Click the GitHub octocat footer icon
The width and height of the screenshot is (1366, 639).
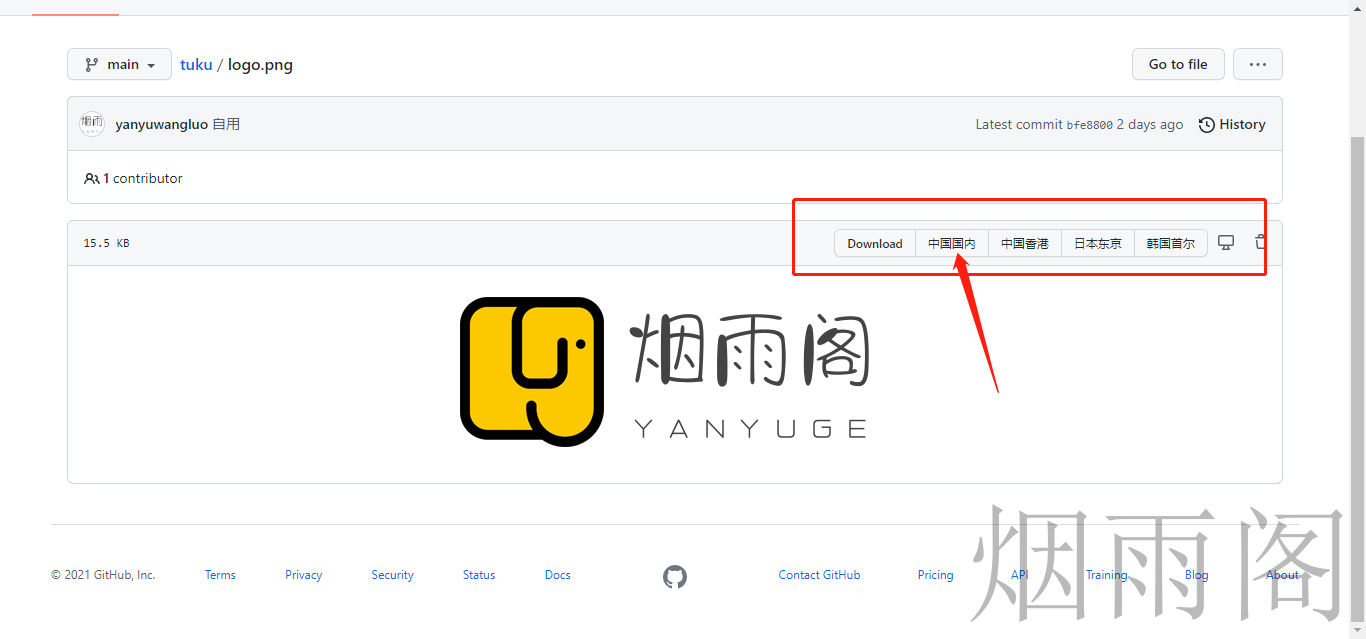pyautogui.click(x=675, y=576)
